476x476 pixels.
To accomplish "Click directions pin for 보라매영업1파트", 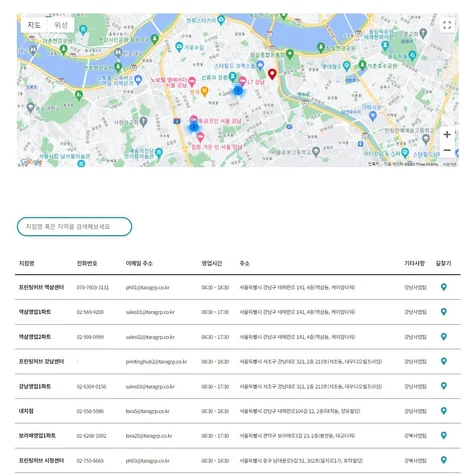I will (x=443, y=435).
